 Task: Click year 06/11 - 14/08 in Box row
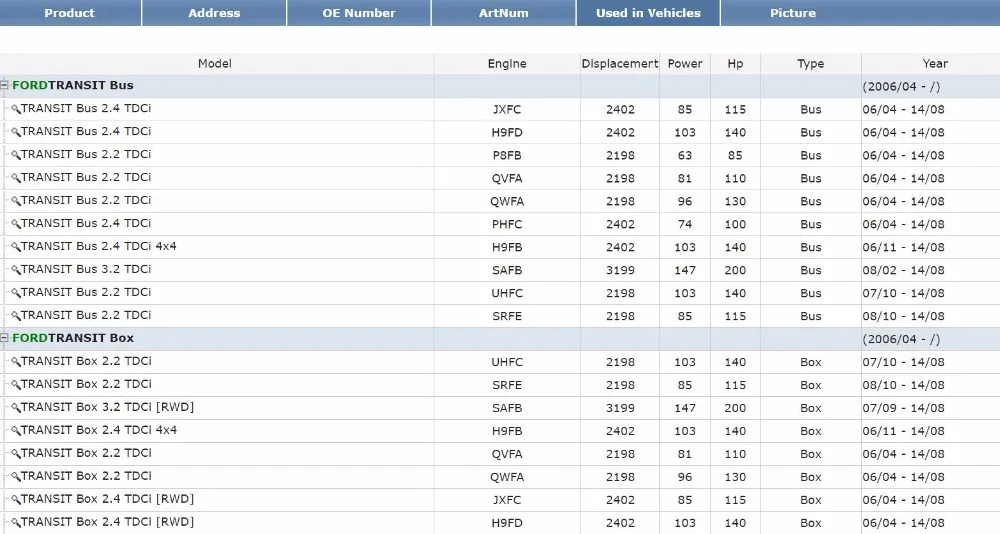coord(904,431)
